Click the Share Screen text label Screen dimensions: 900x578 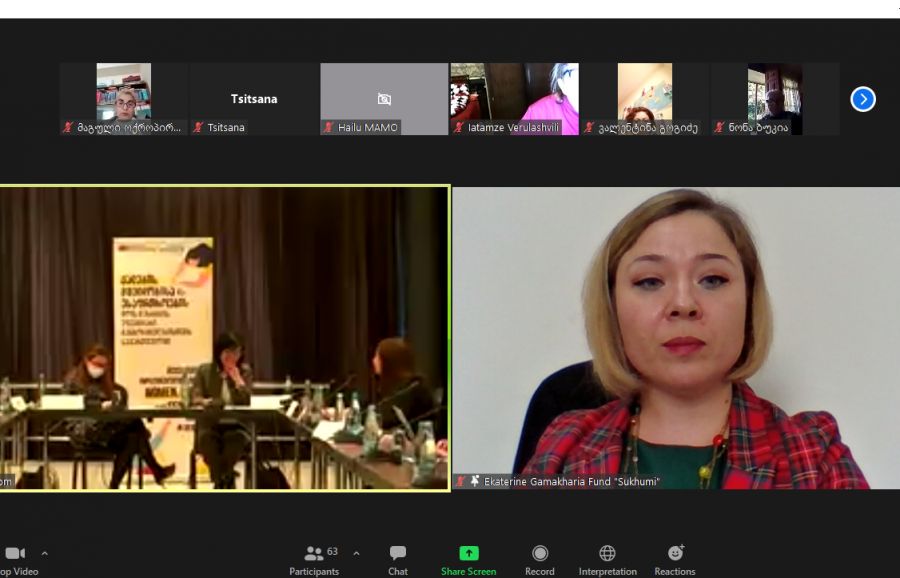click(468, 572)
